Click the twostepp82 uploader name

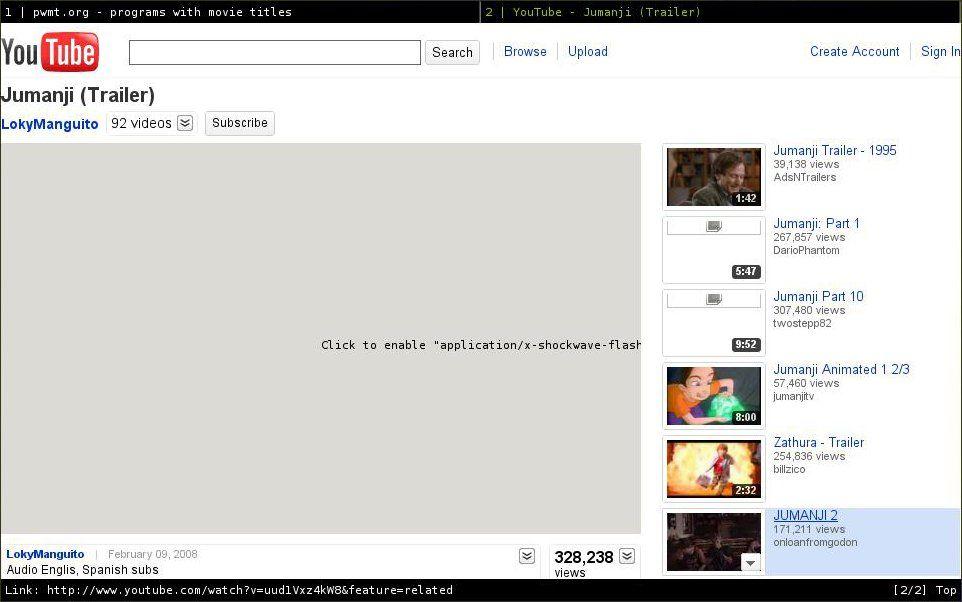click(x=802, y=323)
